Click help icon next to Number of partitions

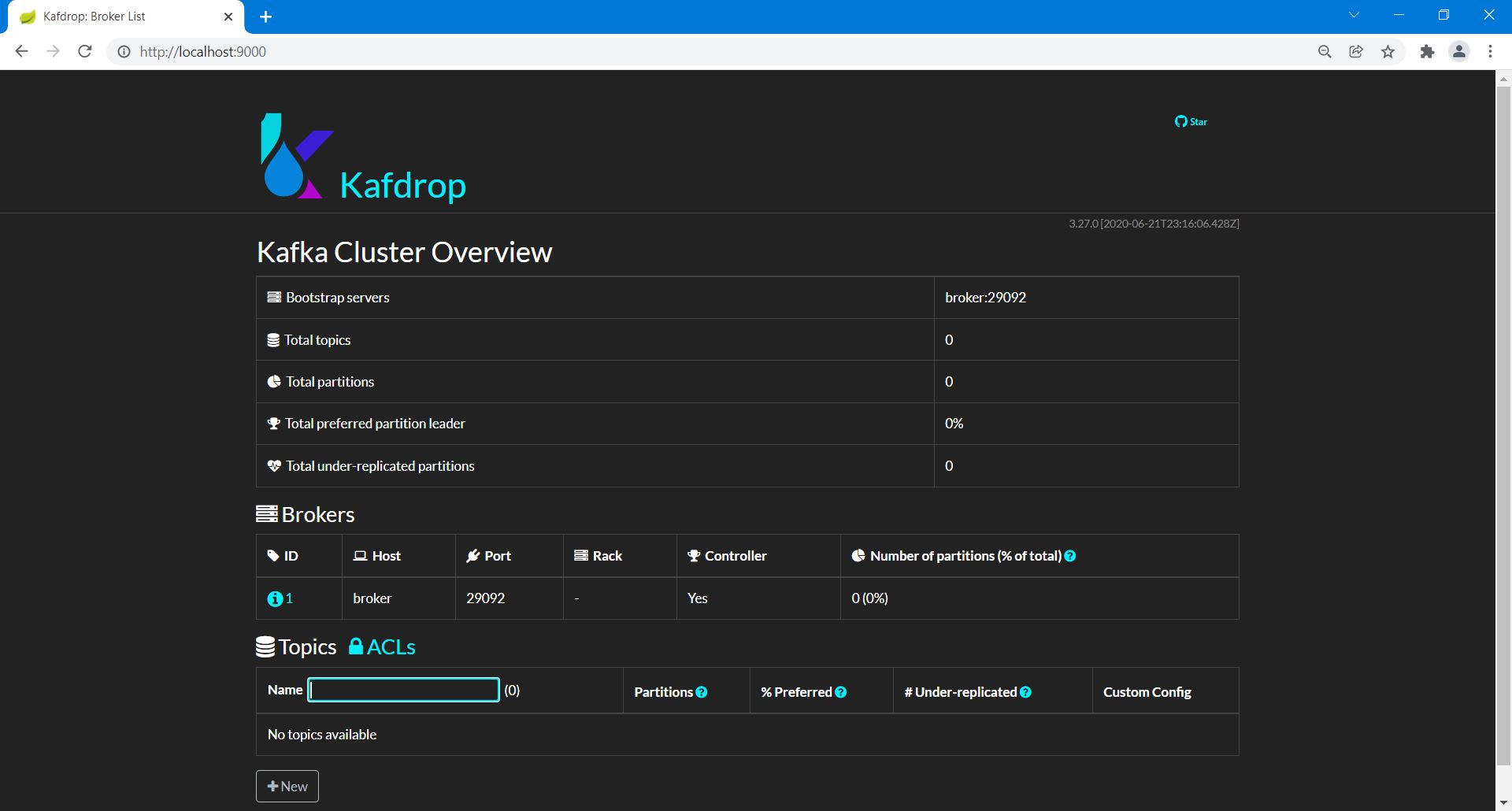pyautogui.click(x=1070, y=556)
